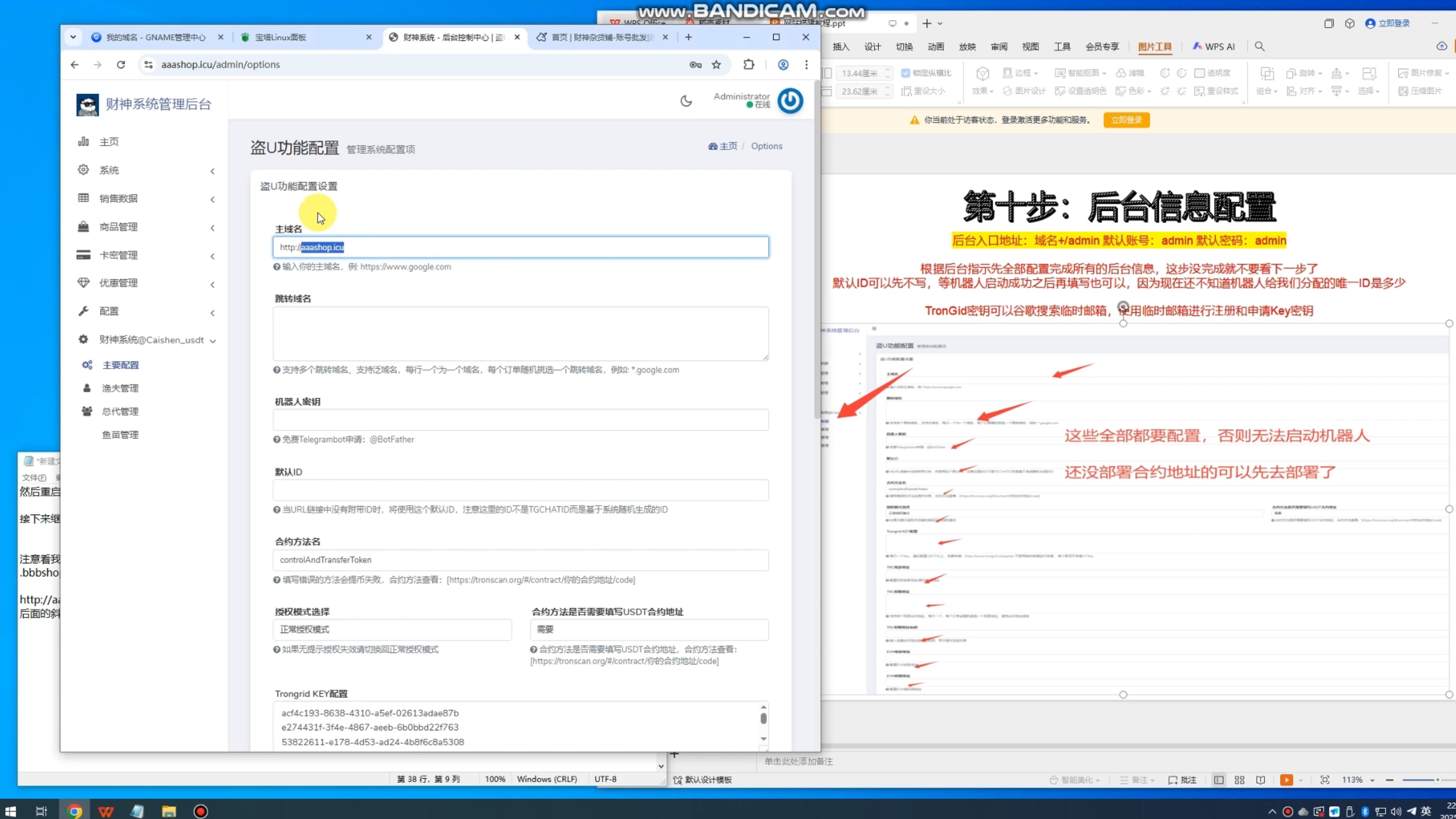1456x819 pixels.
Task: Open 图片工具 tab in WPS
Action: pos(1155,47)
